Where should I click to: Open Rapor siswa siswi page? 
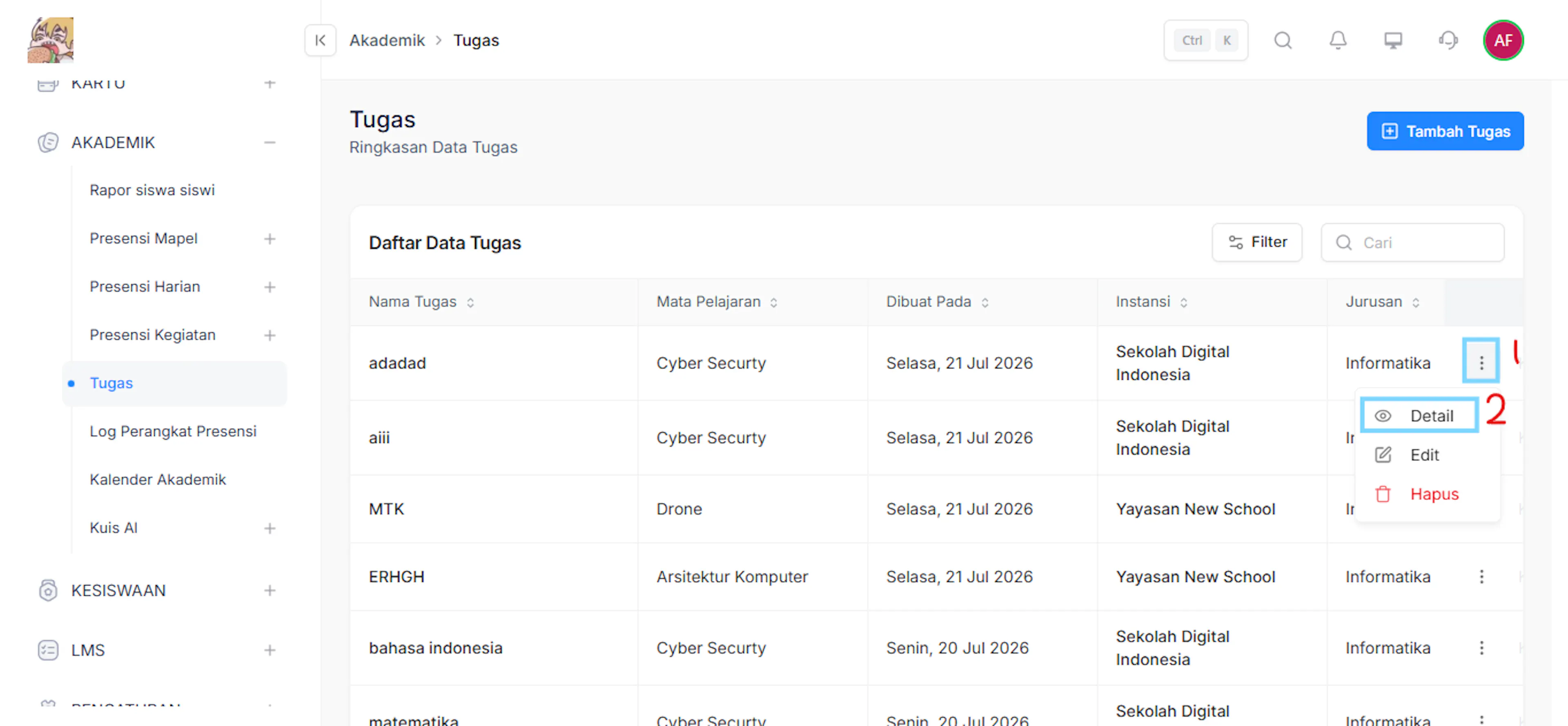(152, 190)
